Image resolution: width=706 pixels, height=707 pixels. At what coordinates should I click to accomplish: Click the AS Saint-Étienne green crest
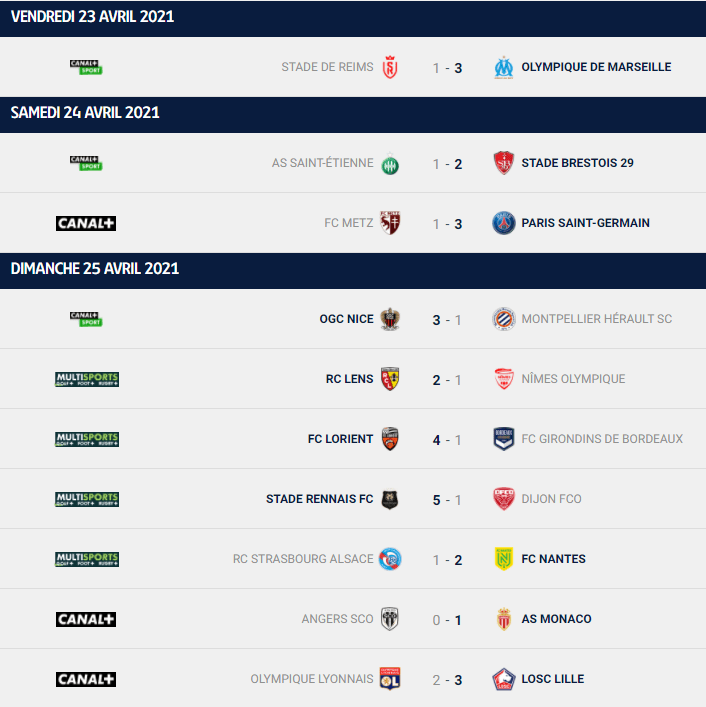point(390,163)
